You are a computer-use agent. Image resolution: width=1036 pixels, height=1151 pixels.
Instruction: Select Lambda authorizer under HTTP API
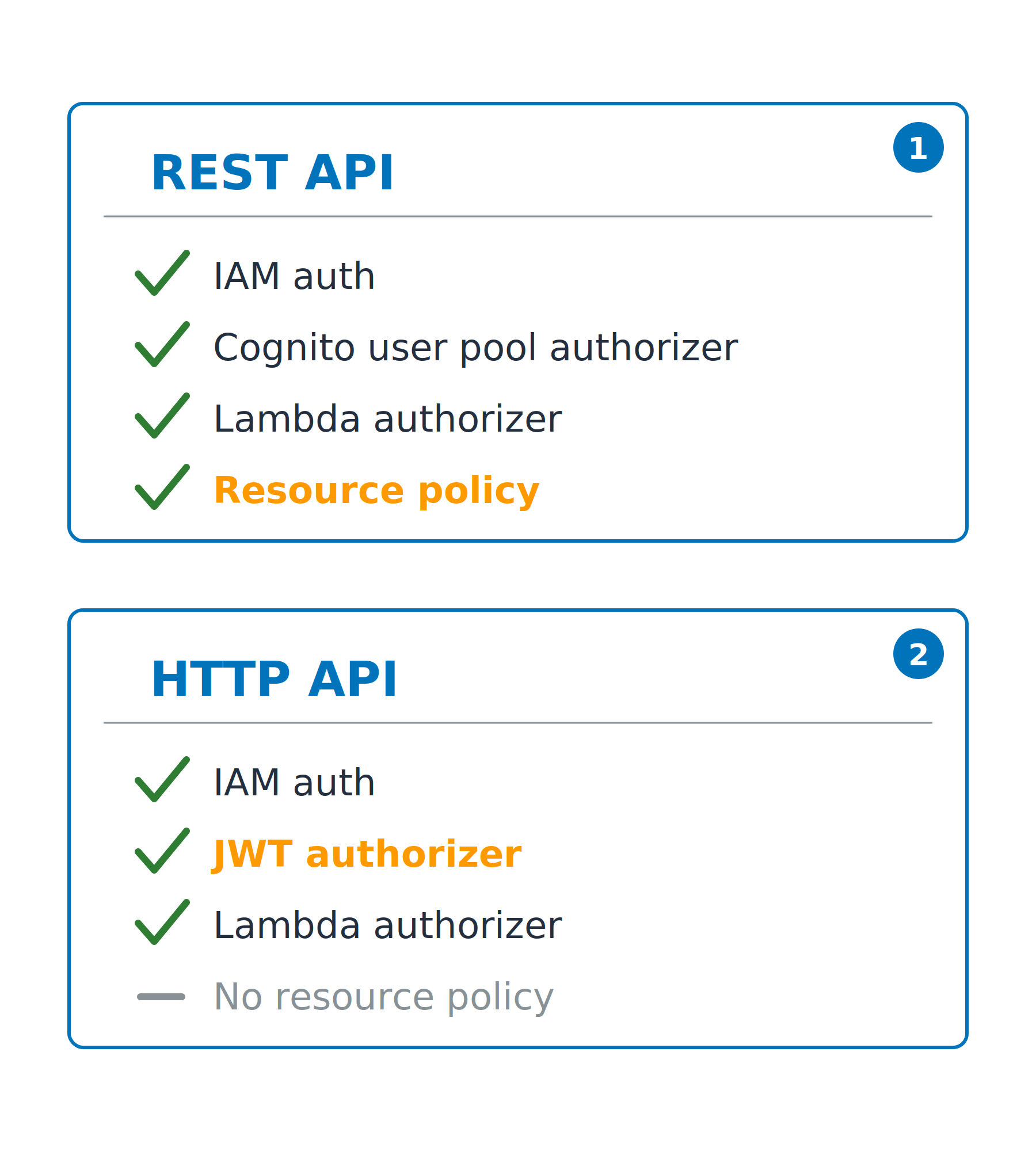tap(387, 925)
